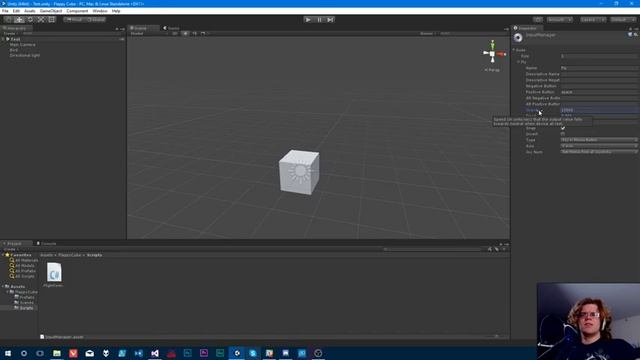Image resolution: width=640 pixels, height=360 pixels.
Task: Open the GameObject menu
Action: [x=51, y=11]
